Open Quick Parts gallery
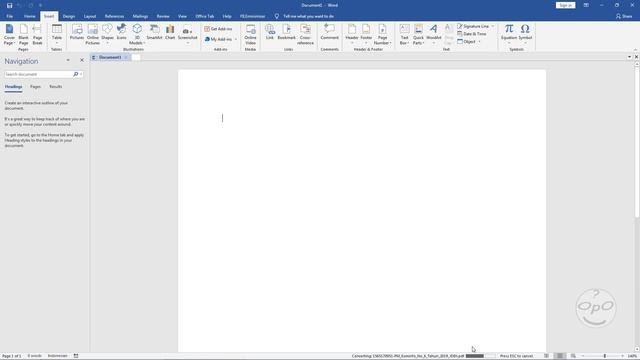The image size is (640, 360). (418, 34)
